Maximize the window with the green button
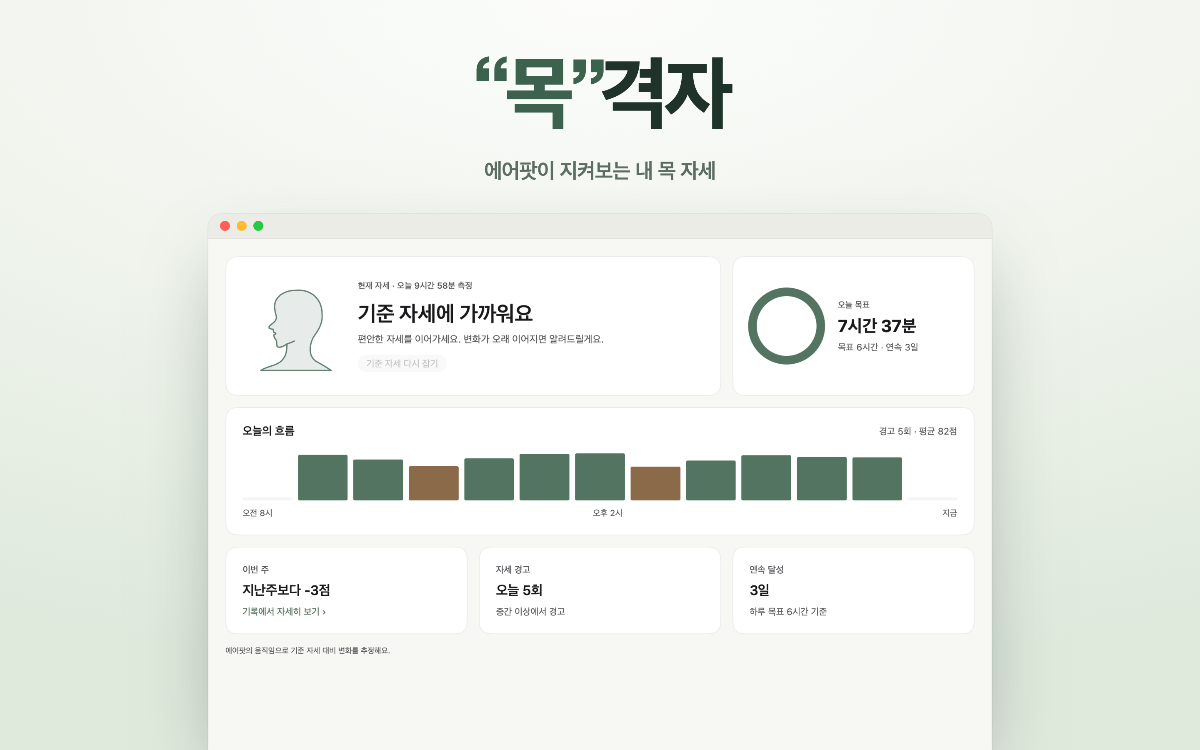Viewport: 1200px width, 750px height. pos(258,226)
